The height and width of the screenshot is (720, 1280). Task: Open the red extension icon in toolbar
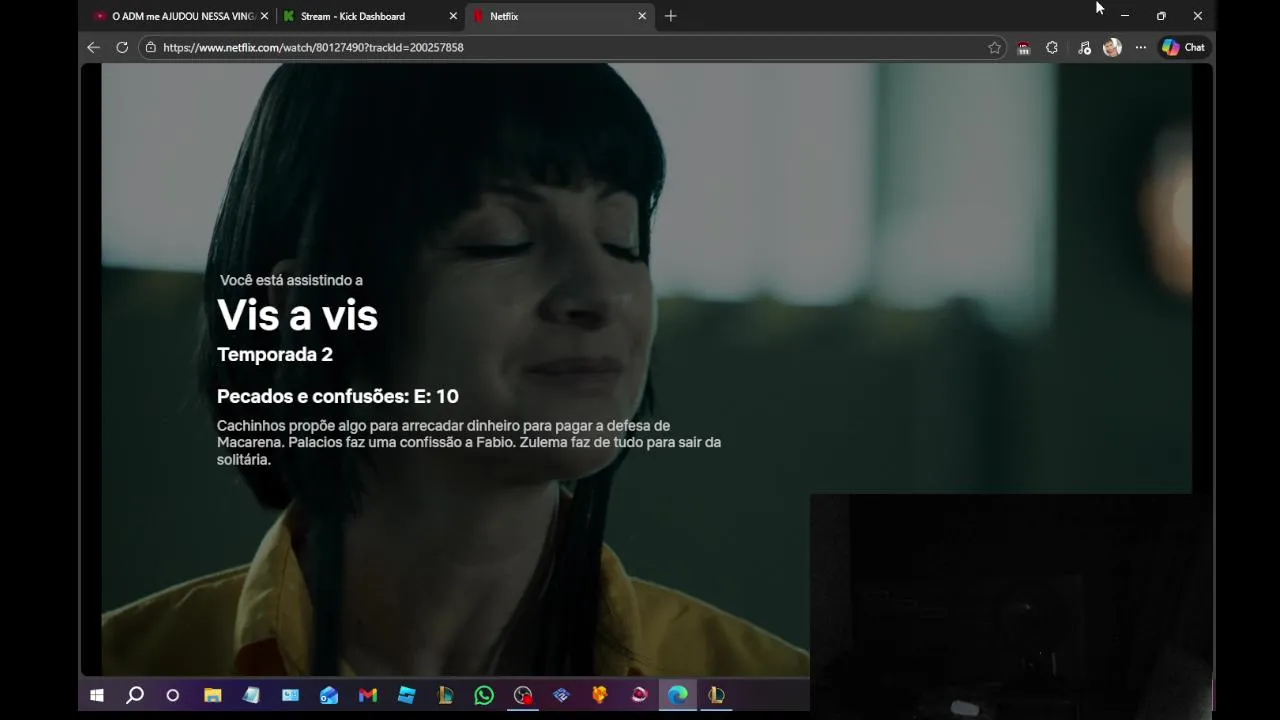click(x=1023, y=47)
